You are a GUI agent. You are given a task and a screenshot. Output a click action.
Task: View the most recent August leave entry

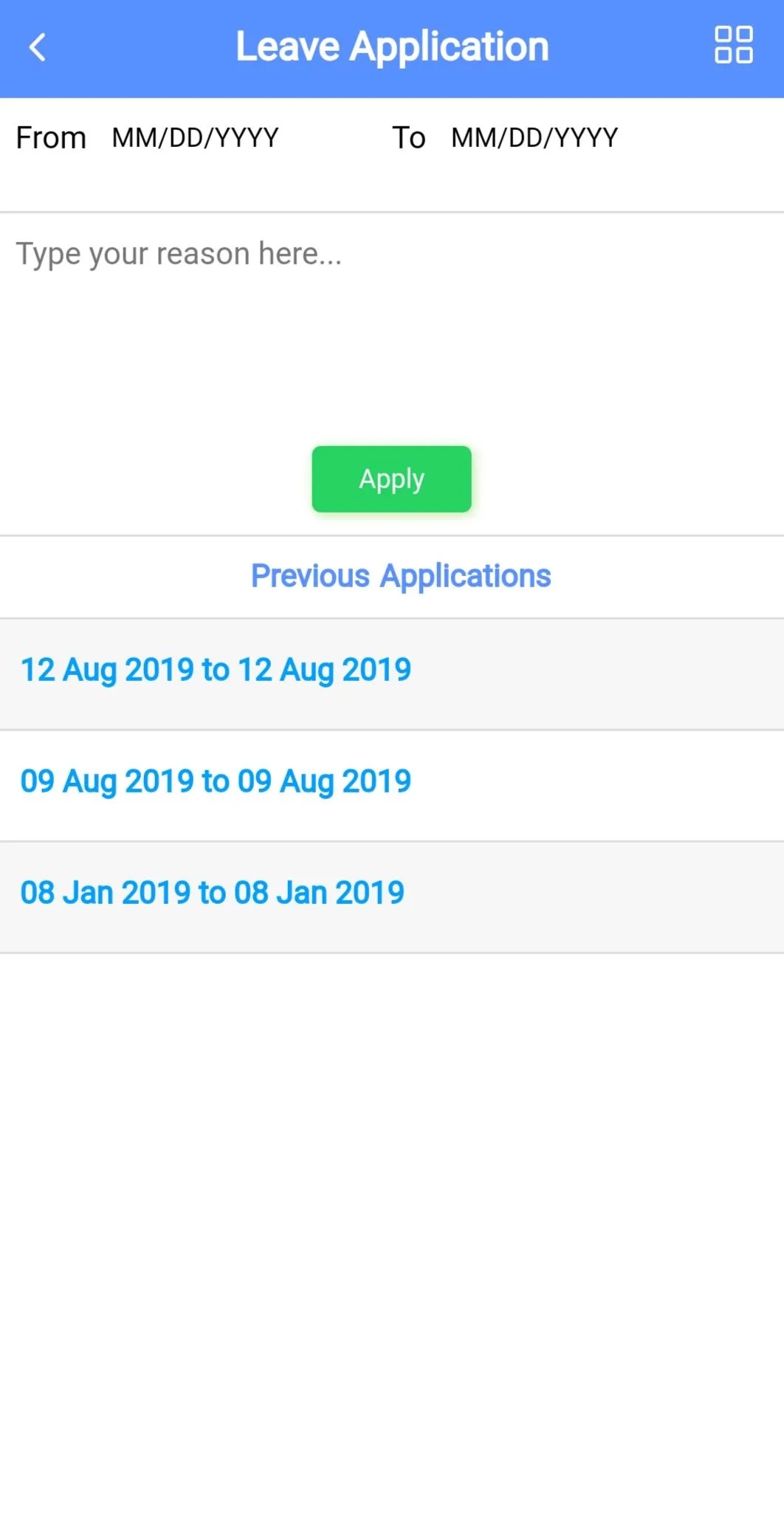216,671
